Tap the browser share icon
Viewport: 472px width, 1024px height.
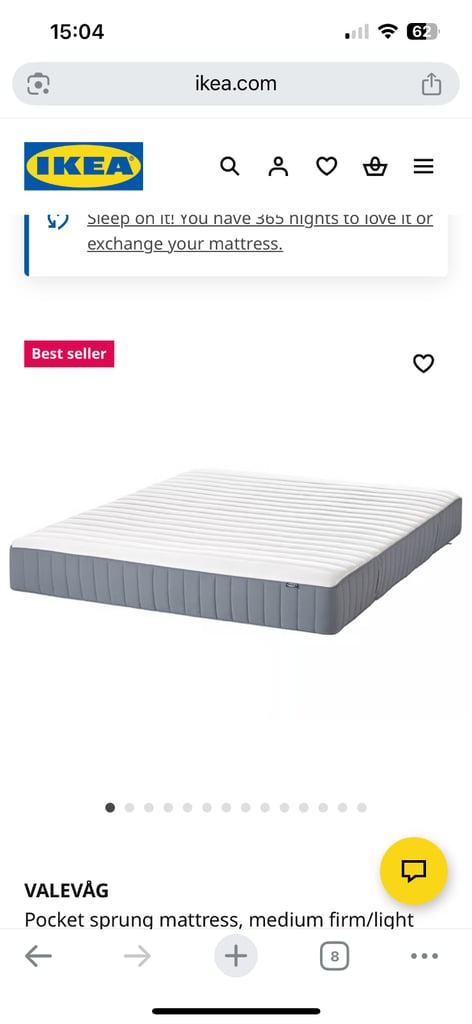431,84
